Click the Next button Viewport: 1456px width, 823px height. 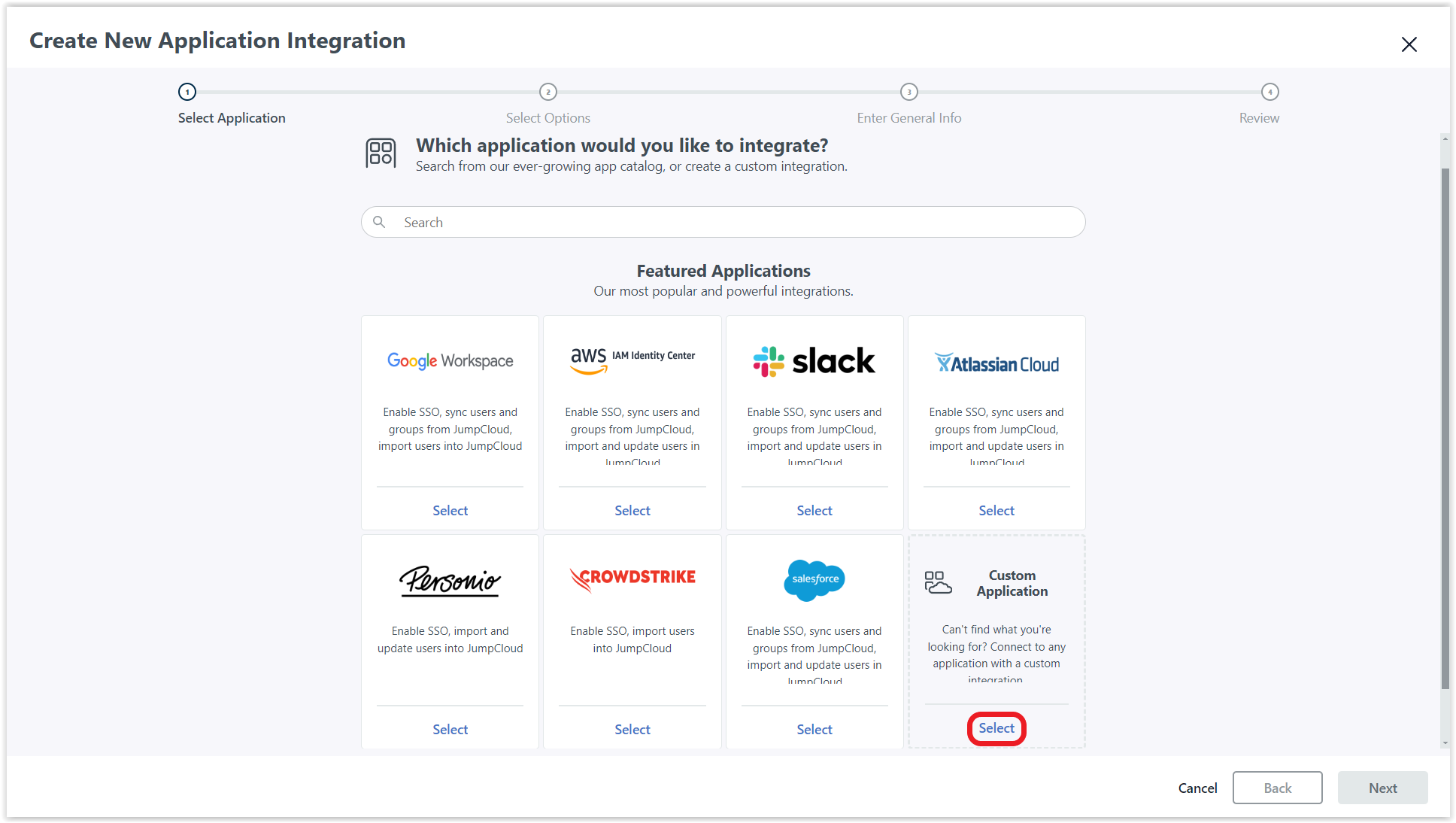tap(1382, 788)
